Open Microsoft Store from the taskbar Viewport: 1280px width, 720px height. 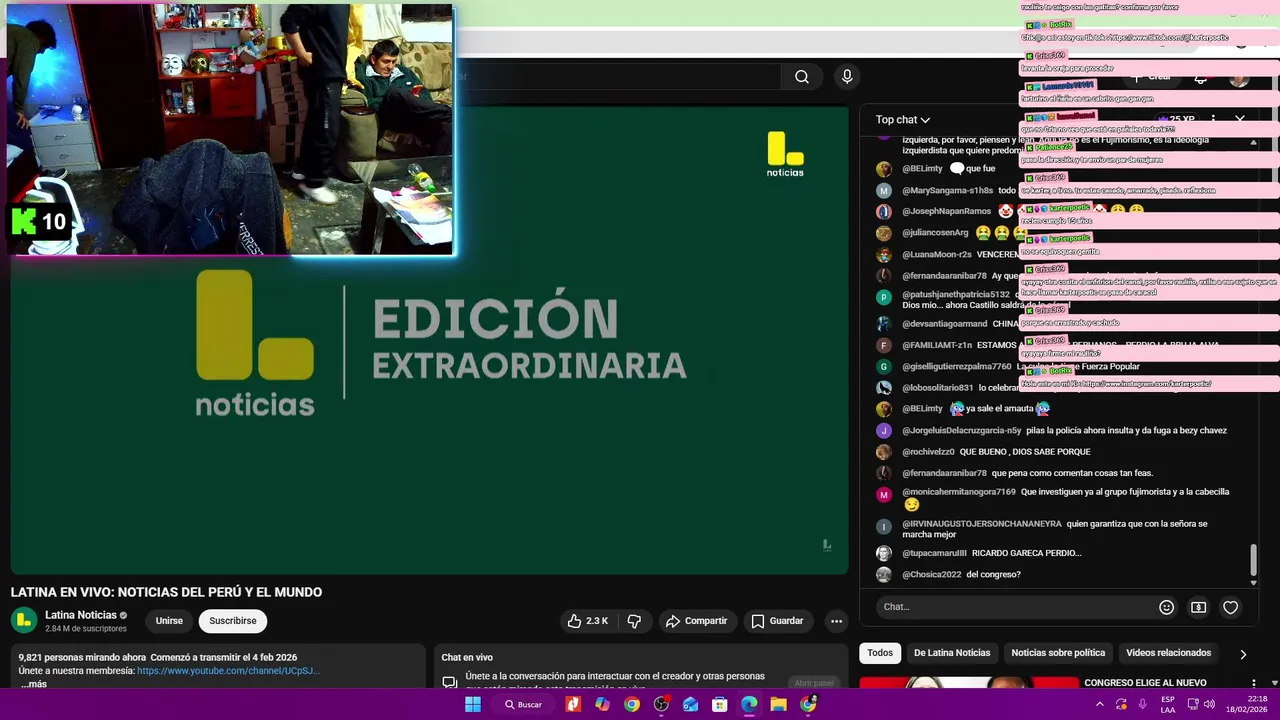pyautogui.click(x=719, y=704)
